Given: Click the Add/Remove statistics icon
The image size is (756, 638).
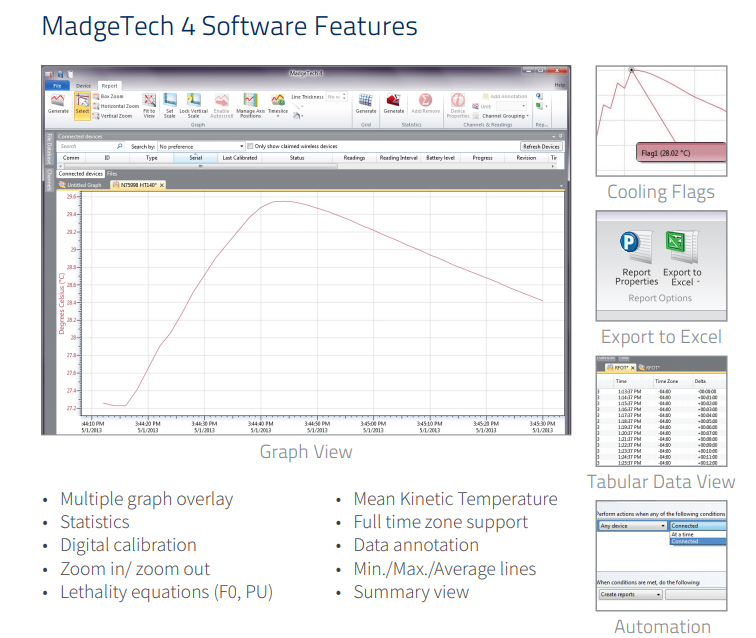Looking at the screenshot, I should 425,100.
